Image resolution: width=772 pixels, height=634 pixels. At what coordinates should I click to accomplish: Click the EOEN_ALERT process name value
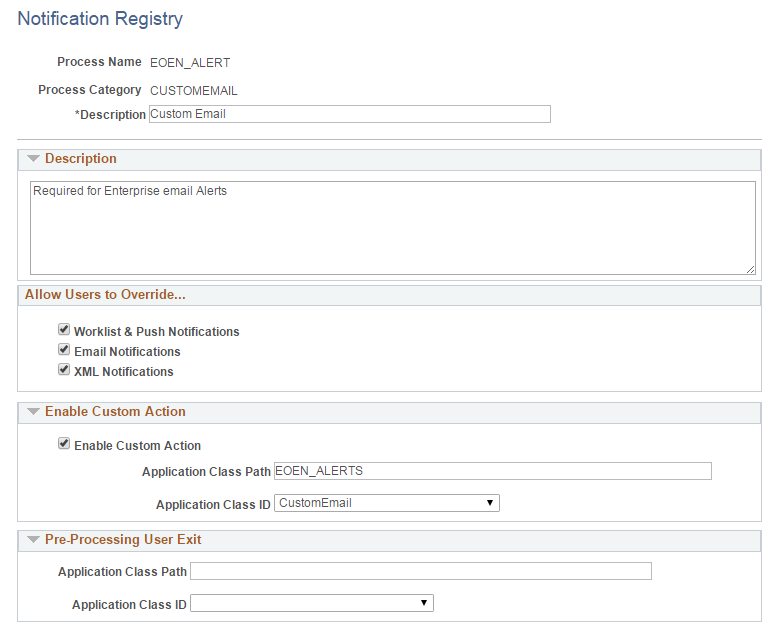coord(190,63)
